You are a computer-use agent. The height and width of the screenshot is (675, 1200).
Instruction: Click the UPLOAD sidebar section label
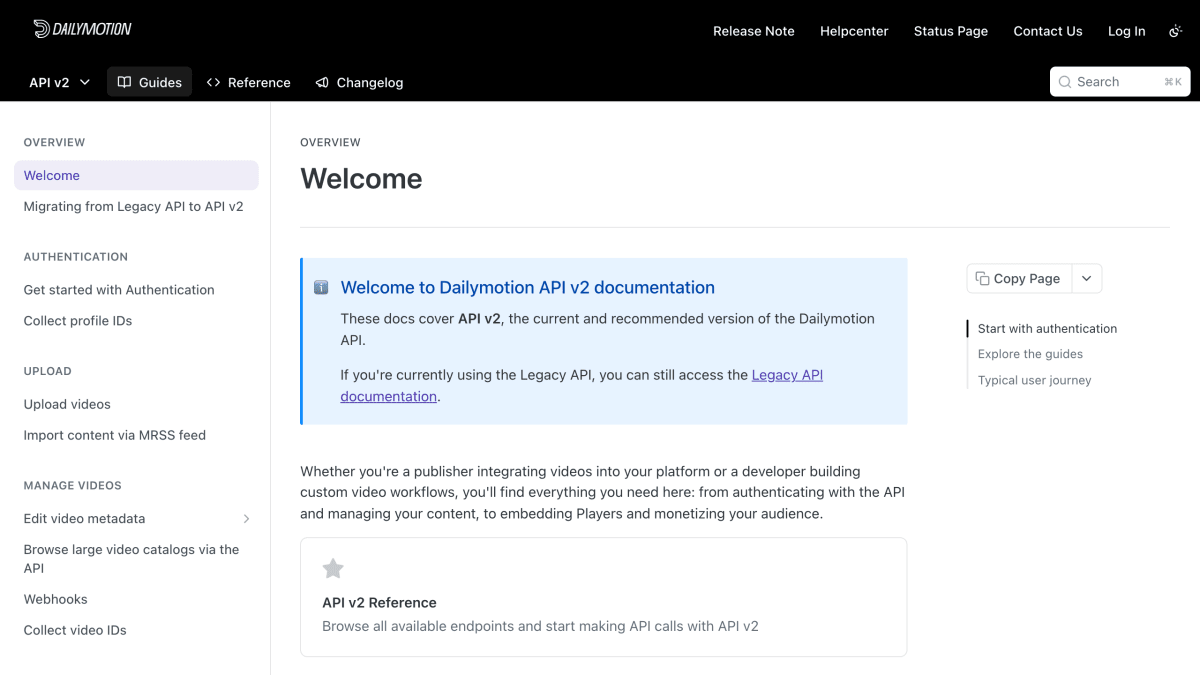pyautogui.click(x=48, y=371)
